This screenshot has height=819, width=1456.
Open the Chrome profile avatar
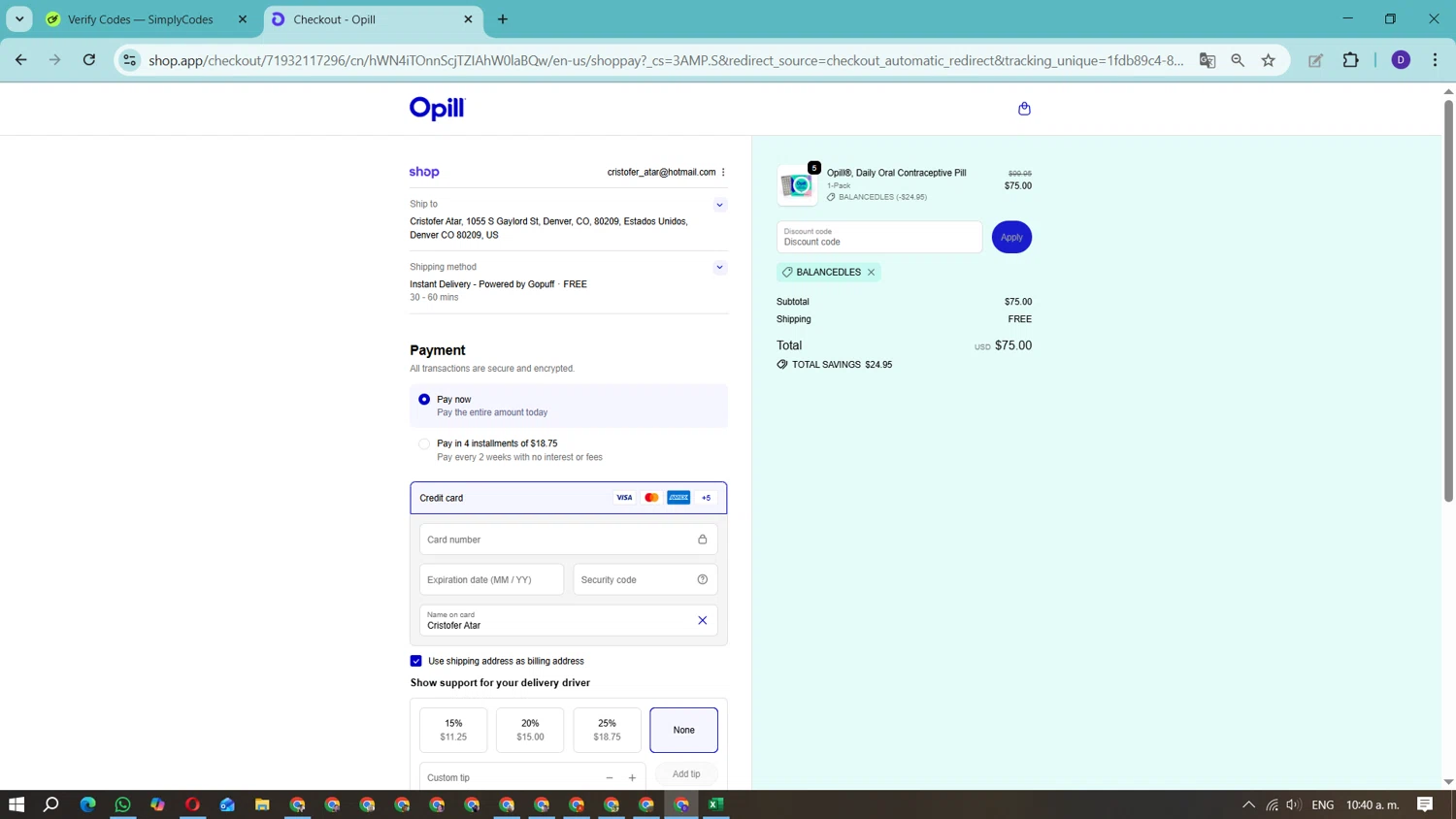click(1401, 60)
